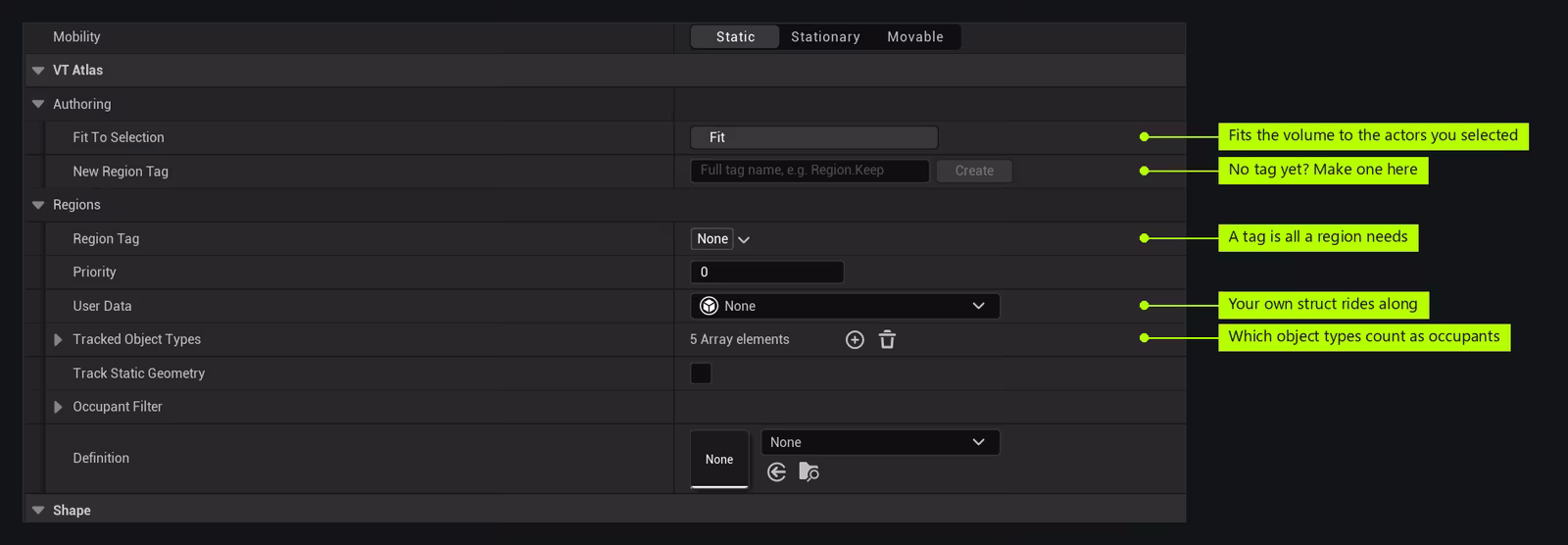Expand the Occupant Filter property

(x=58, y=407)
